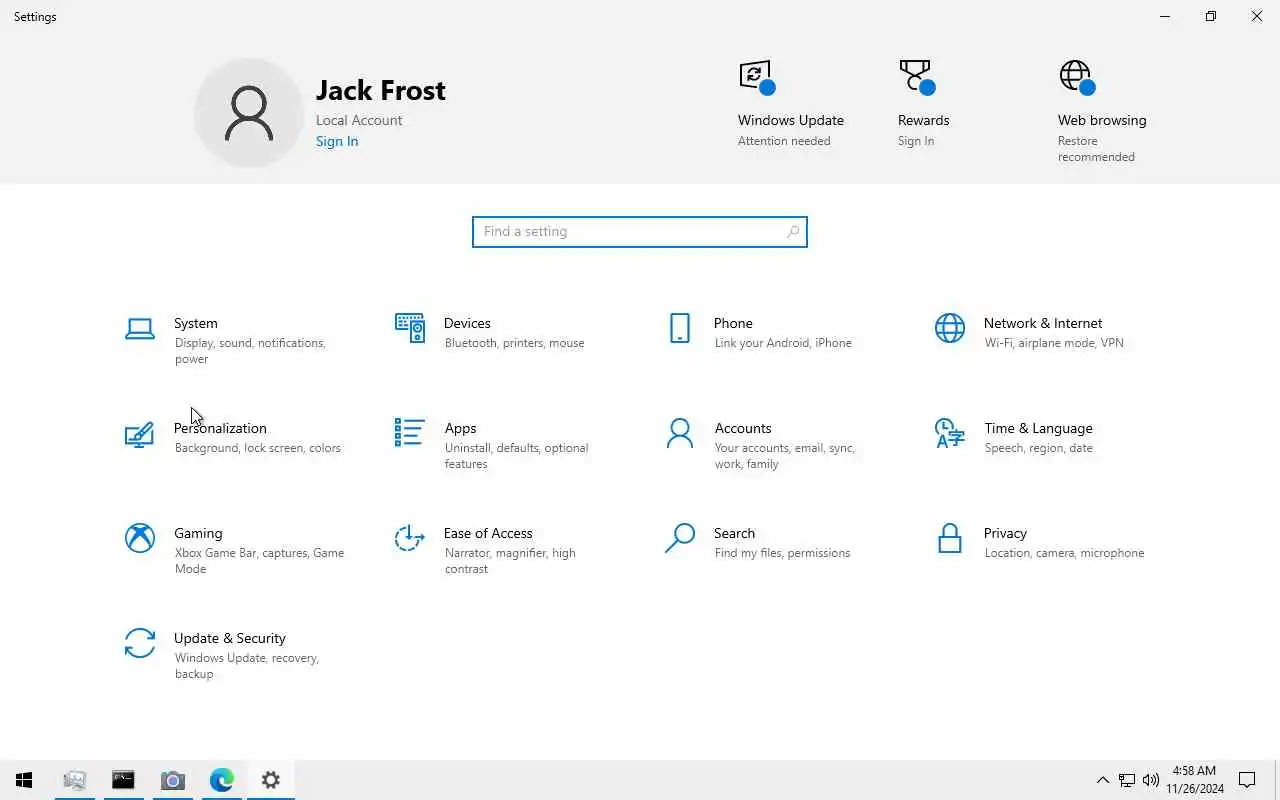1280x800 pixels.
Task: Click Jack Frost profile avatar
Action: [249, 112]
